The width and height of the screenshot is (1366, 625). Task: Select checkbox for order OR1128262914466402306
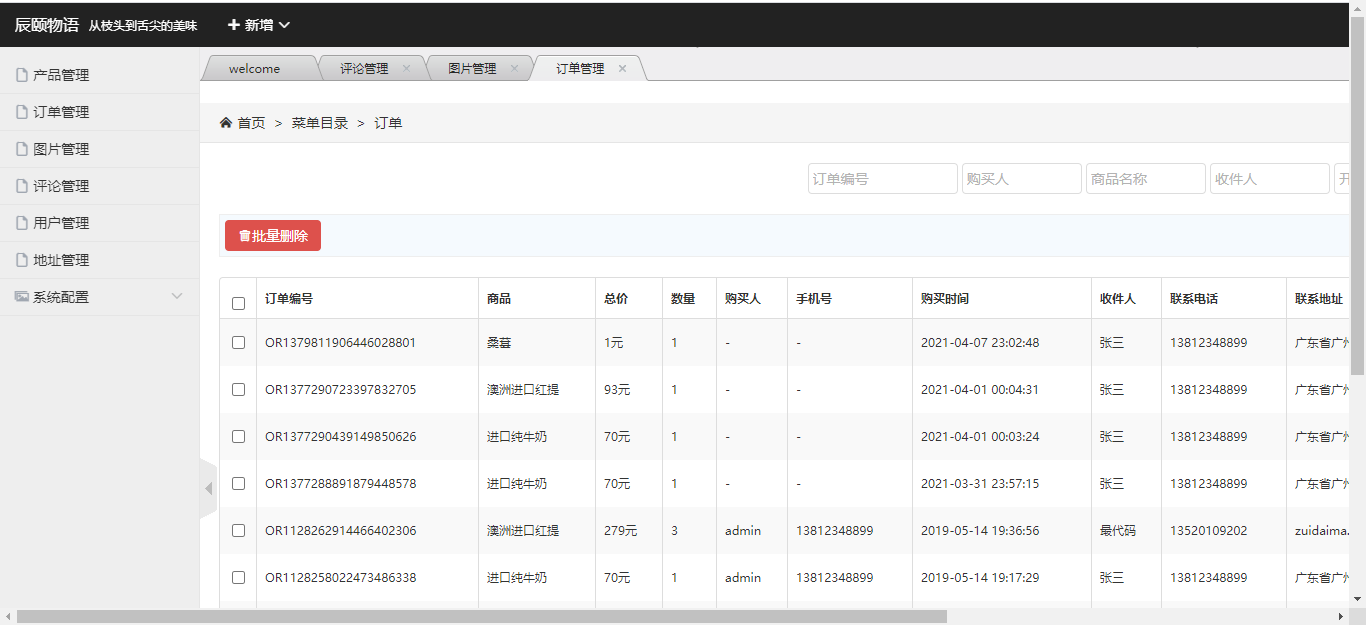(x=238, y=530)
